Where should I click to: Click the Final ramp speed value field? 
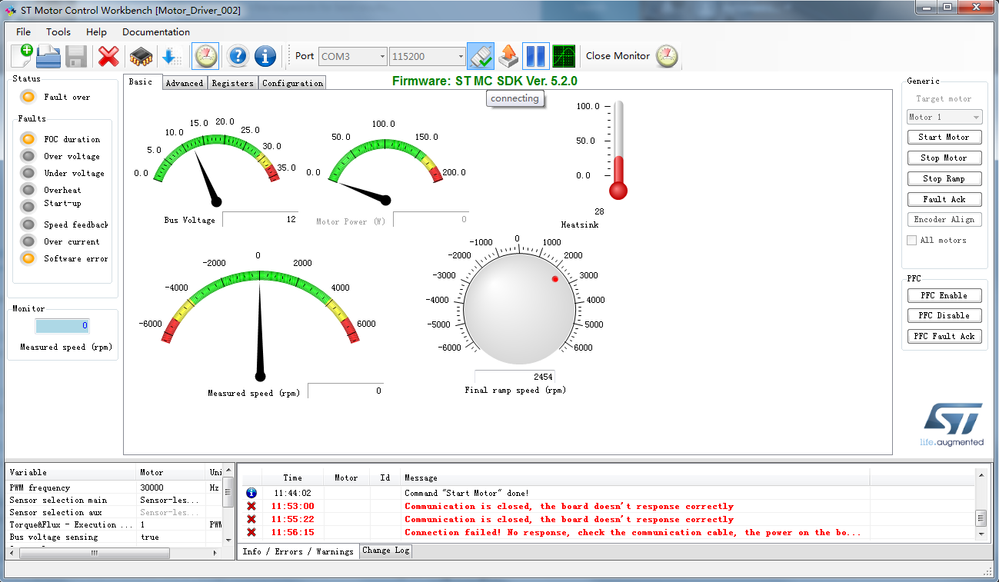click(x=514, y=377)
